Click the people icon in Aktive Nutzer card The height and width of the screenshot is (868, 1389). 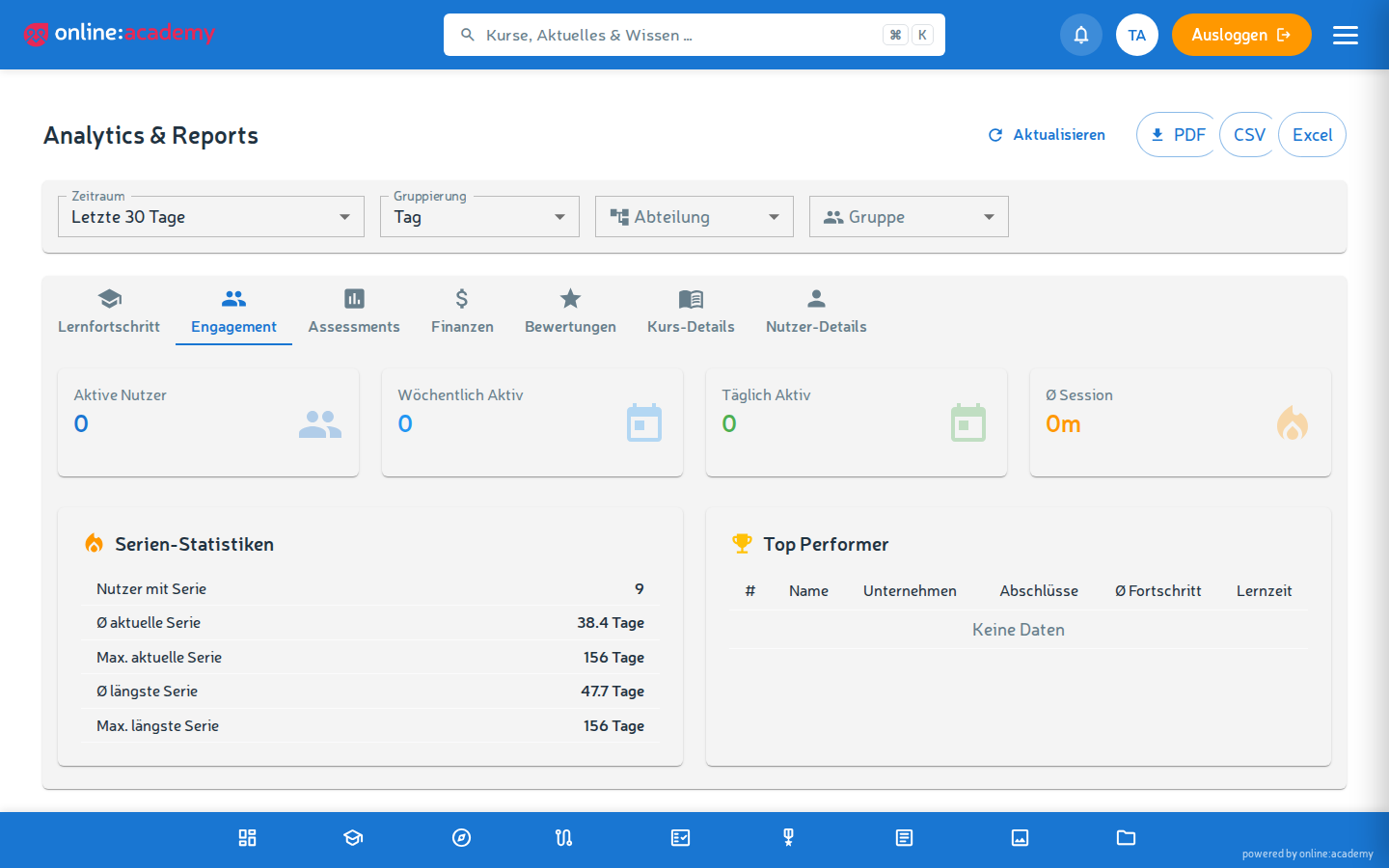[x=320, y=424]
